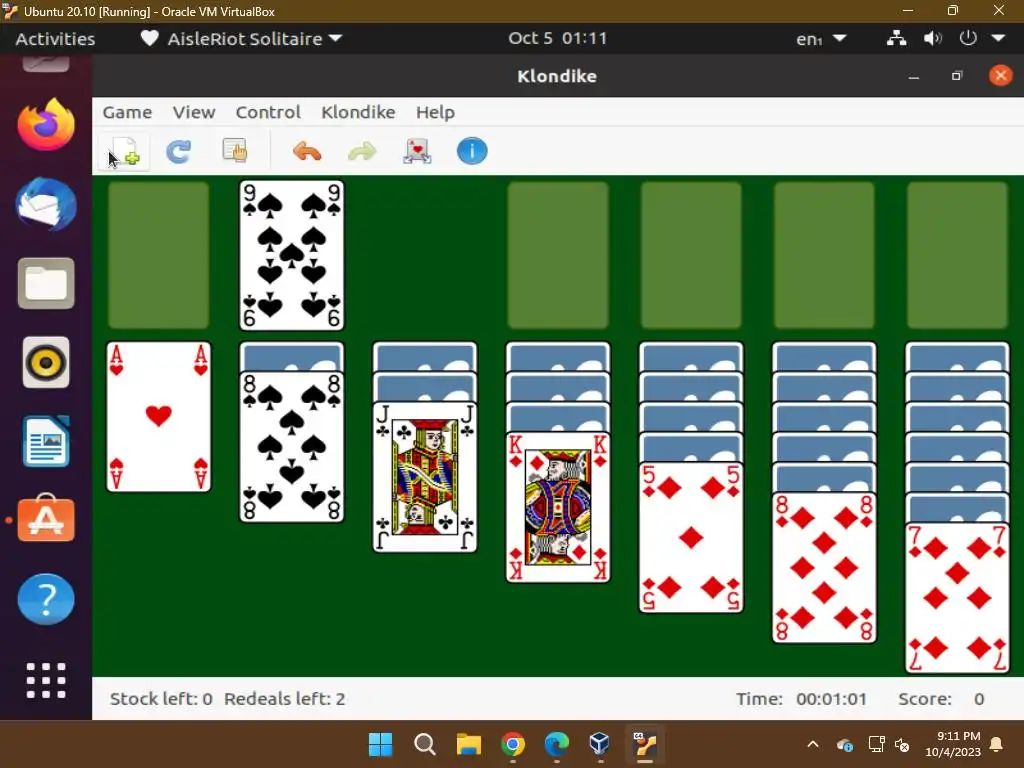Viewport: 1024px width, 768px height.
Task: Select the 8 of diamonds card
Action: [x=824, y=568]
